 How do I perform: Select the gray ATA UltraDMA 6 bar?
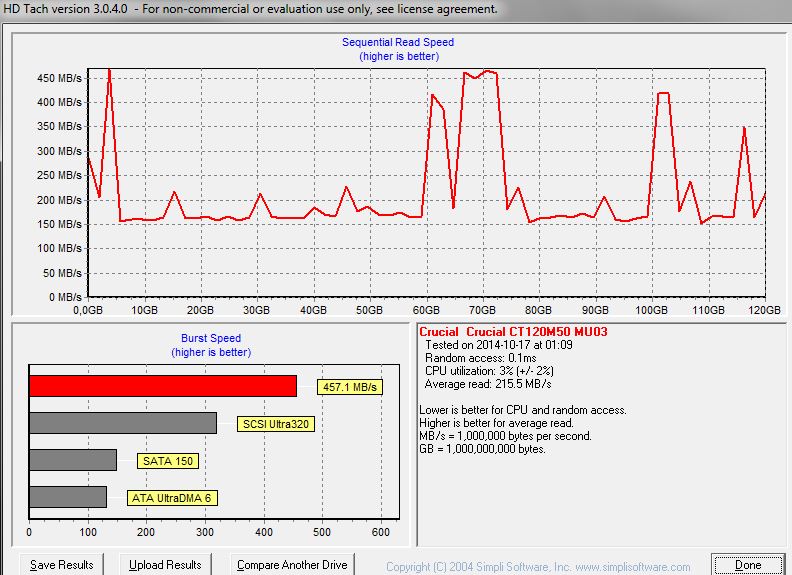[x=68, y=497]
